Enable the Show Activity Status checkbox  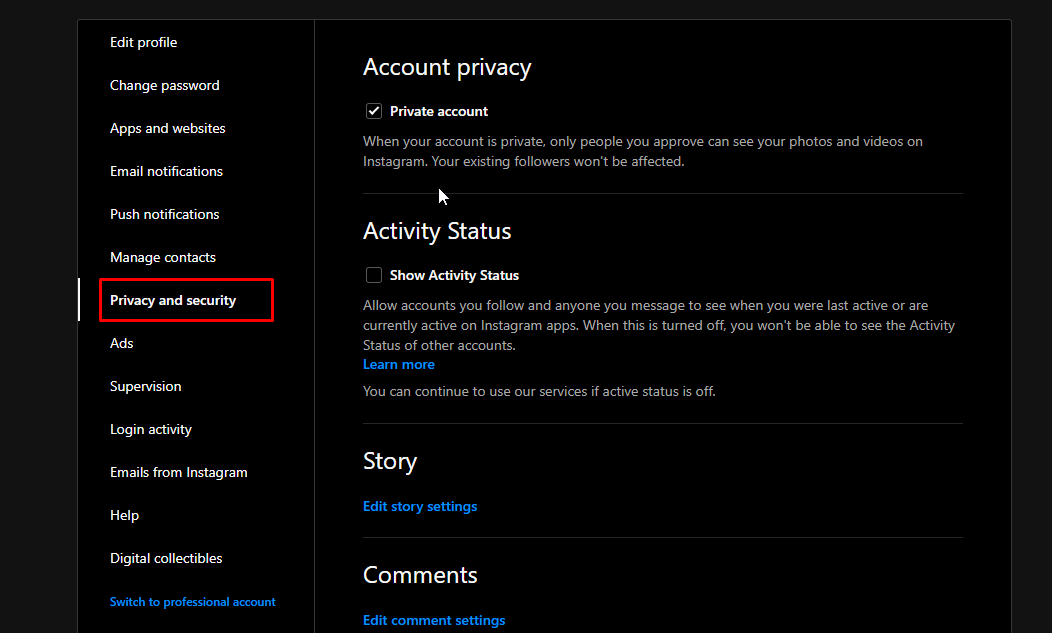(x=374, y=275)
